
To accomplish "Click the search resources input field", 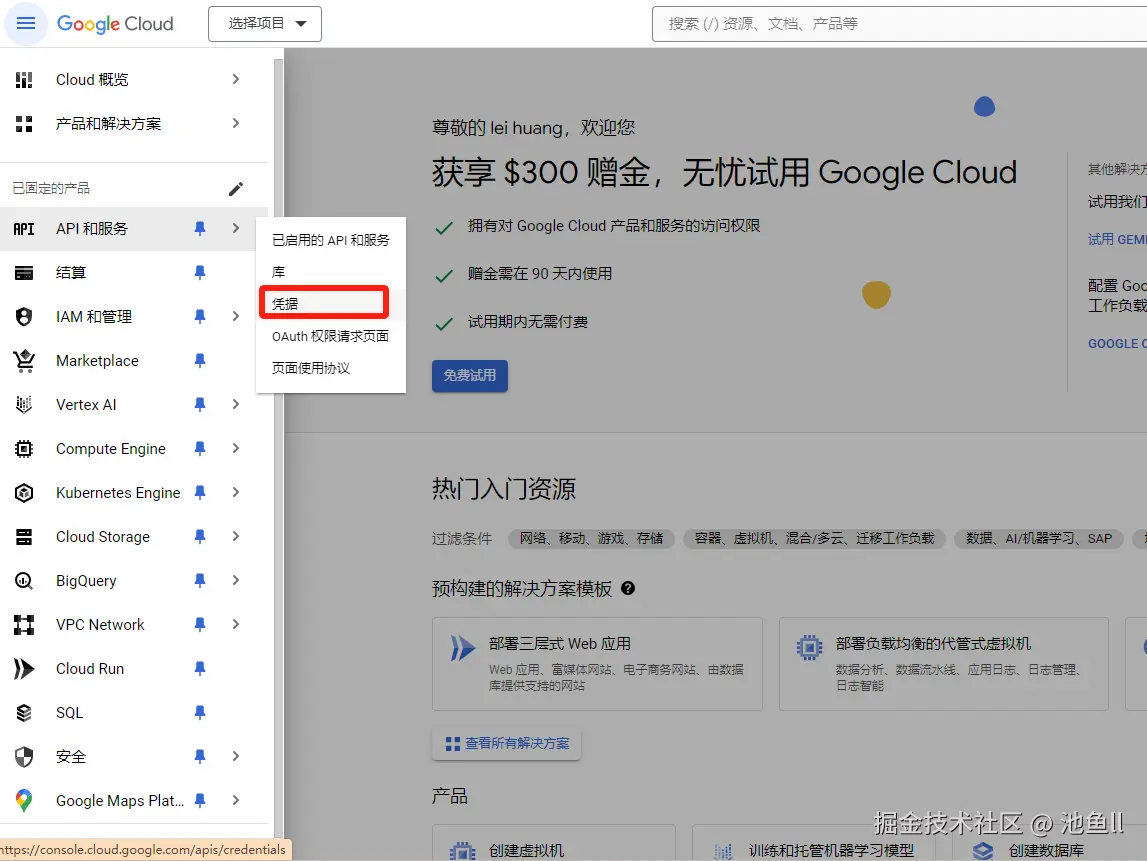I will (x=900, y=24).
